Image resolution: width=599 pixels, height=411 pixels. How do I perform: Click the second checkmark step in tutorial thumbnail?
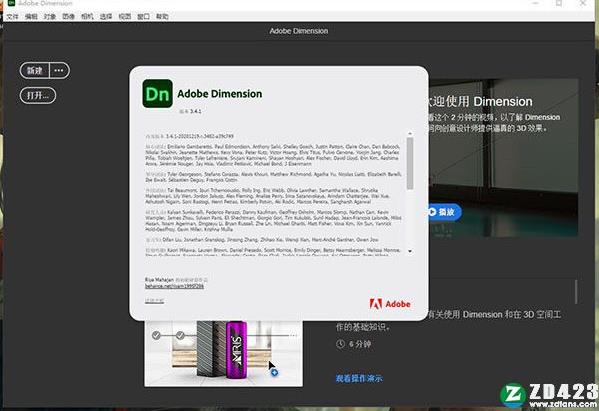[x=180, y=335]
